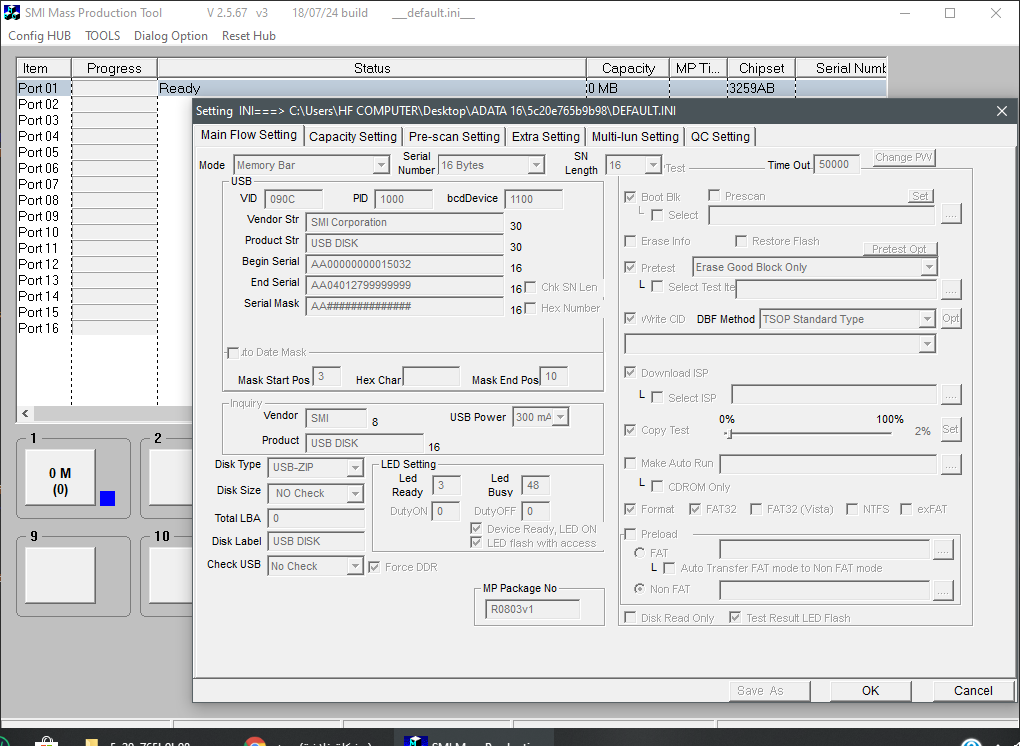Click browse button for Non FAT path

coord(943,590)
